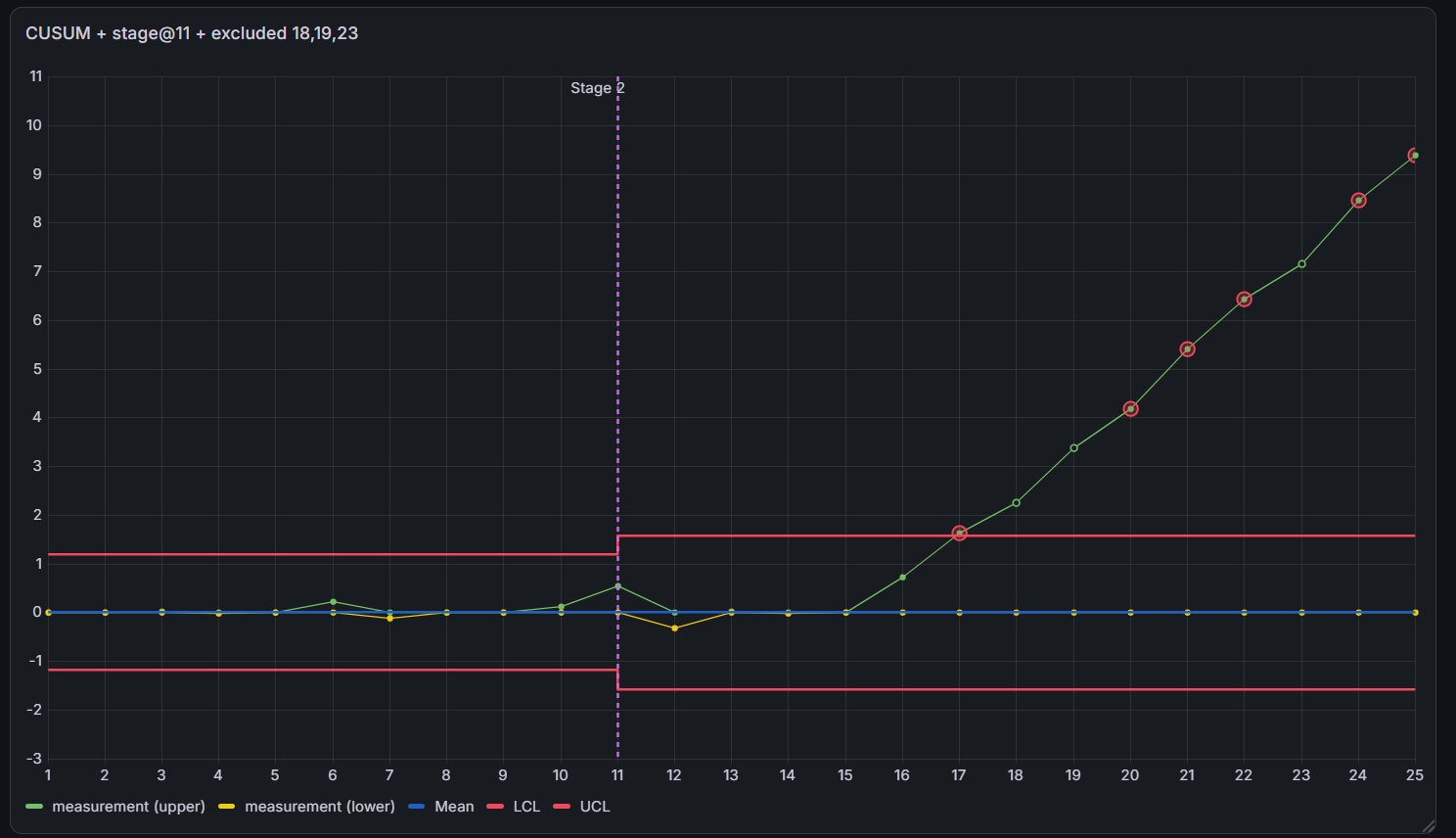1456x838 pixels.
Task: Click circled violation point at sample 24
Action: (1358, 201)
